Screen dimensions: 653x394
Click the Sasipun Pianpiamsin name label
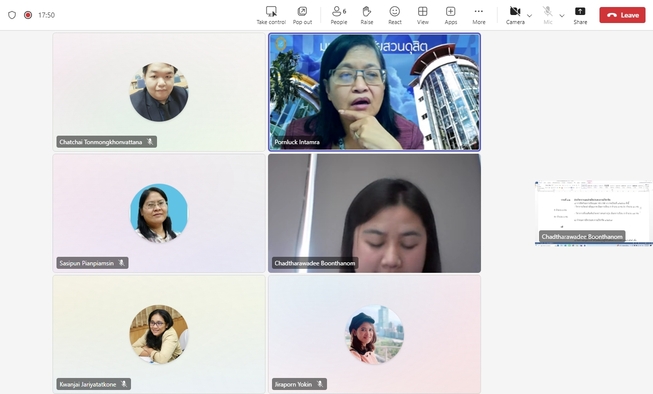coord(87,263)
